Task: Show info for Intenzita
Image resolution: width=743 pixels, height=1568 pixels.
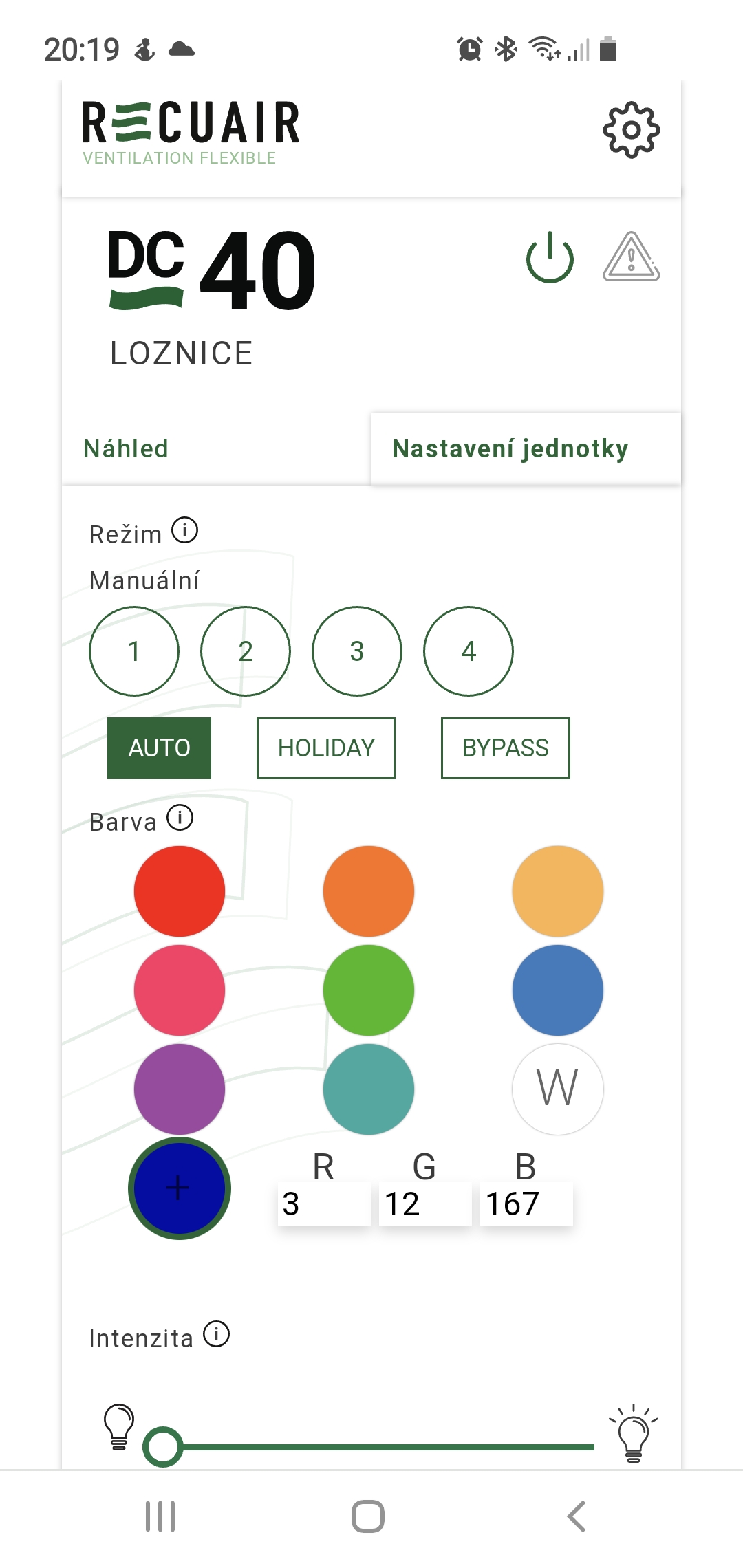Action: coord(216,1334)
